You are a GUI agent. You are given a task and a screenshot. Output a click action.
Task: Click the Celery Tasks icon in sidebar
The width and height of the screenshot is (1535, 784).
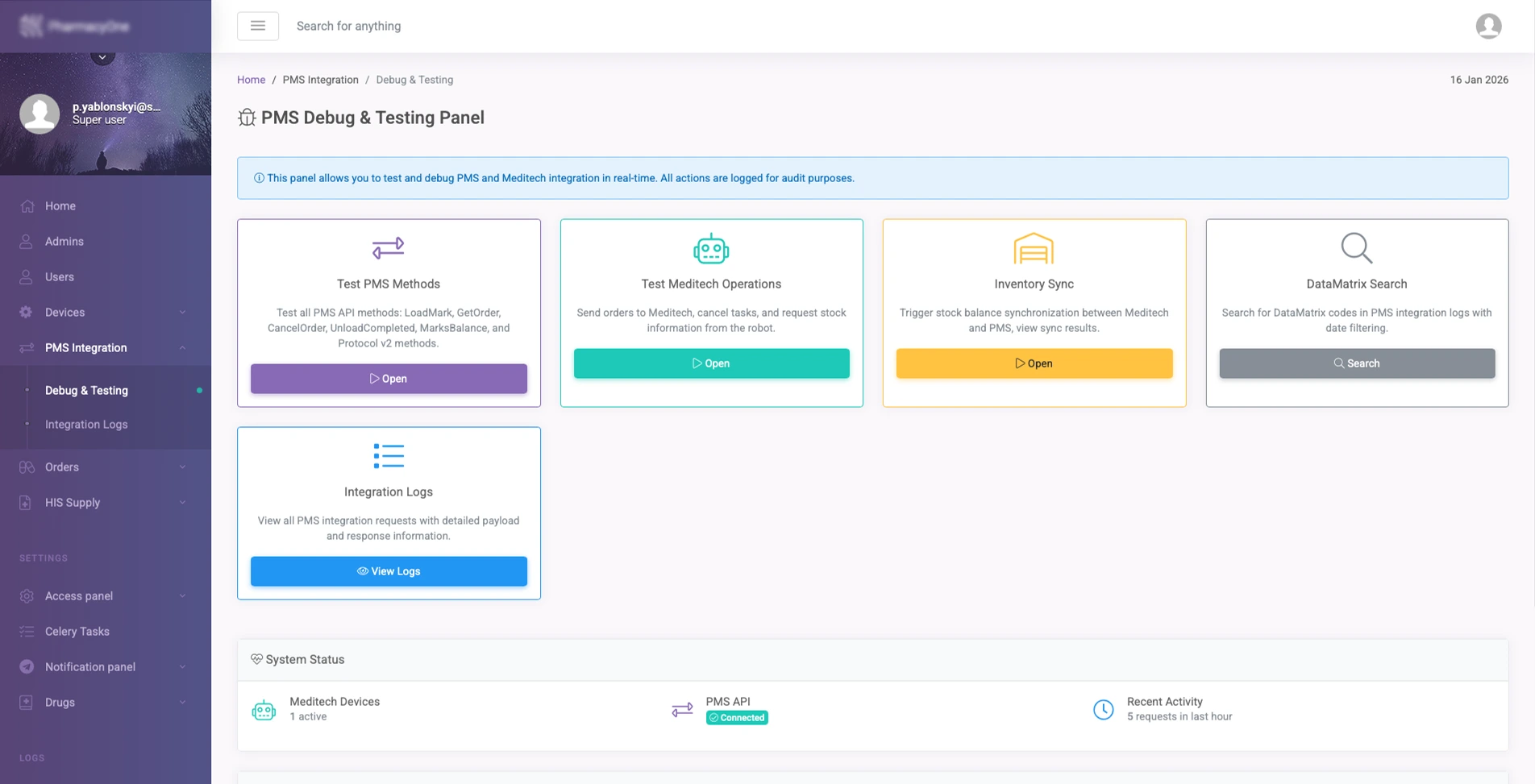point(25,631)
